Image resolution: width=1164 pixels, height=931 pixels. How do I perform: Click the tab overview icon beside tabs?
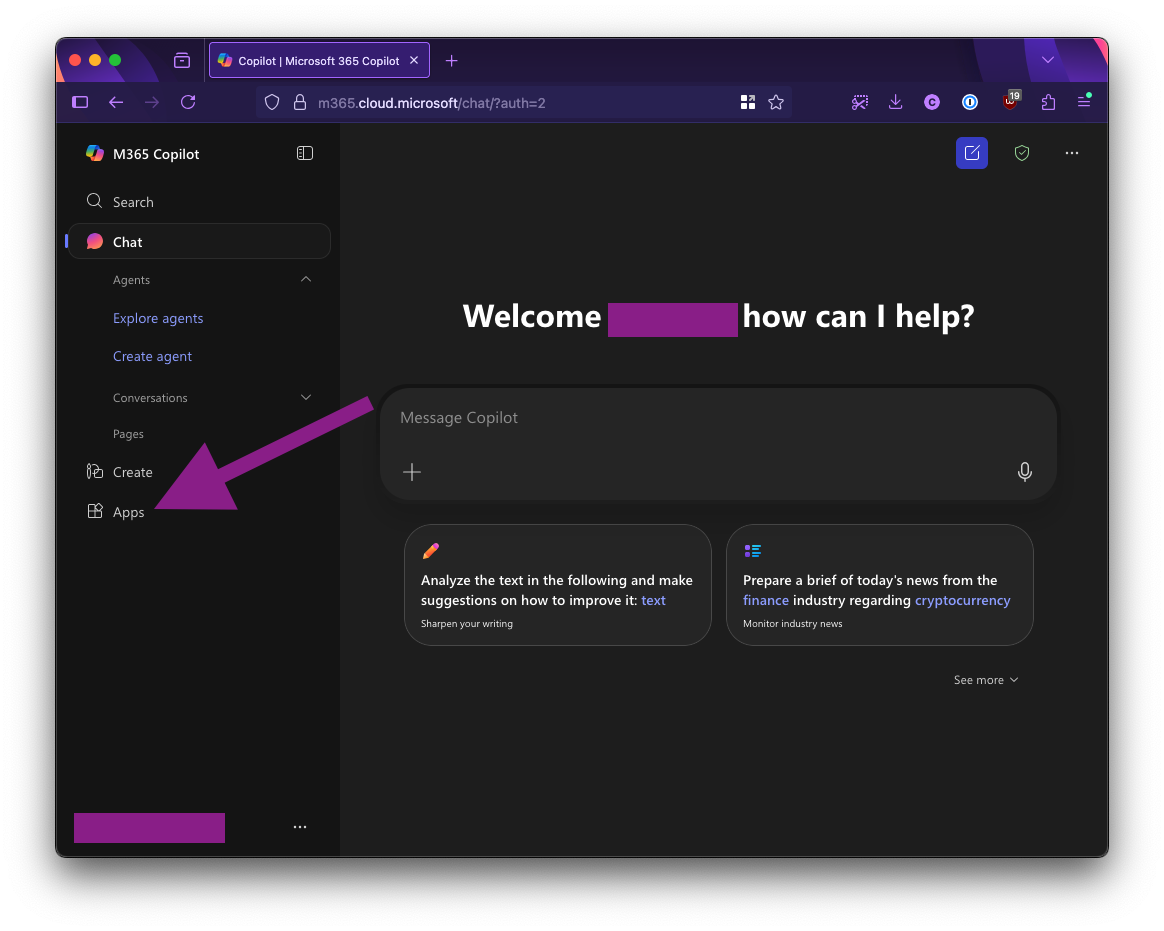coord(182,60)
